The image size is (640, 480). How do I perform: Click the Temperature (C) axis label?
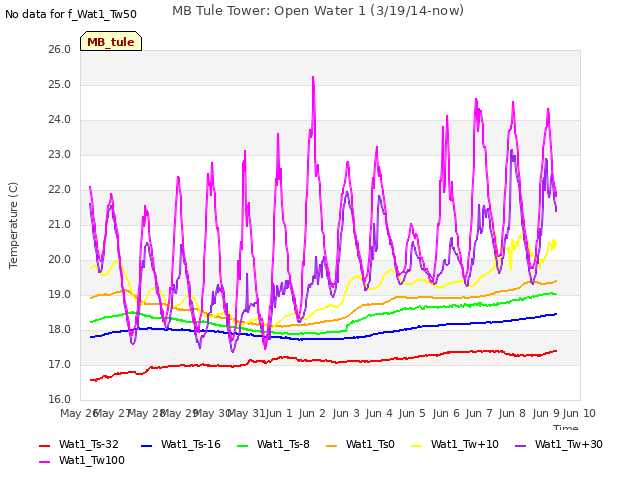click(x=13, y=225)
